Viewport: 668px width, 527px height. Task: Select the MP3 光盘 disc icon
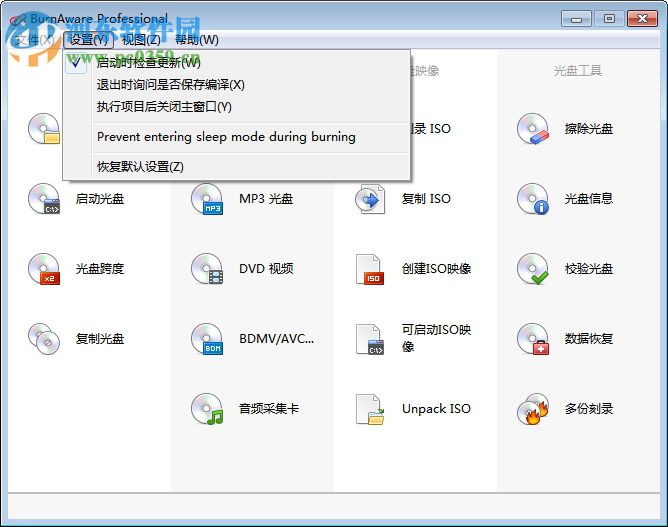[207, 199]
